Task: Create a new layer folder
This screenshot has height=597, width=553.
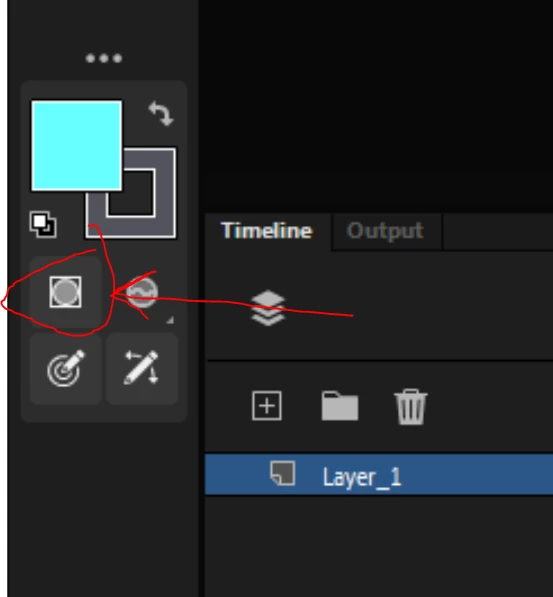Action: 340,405
